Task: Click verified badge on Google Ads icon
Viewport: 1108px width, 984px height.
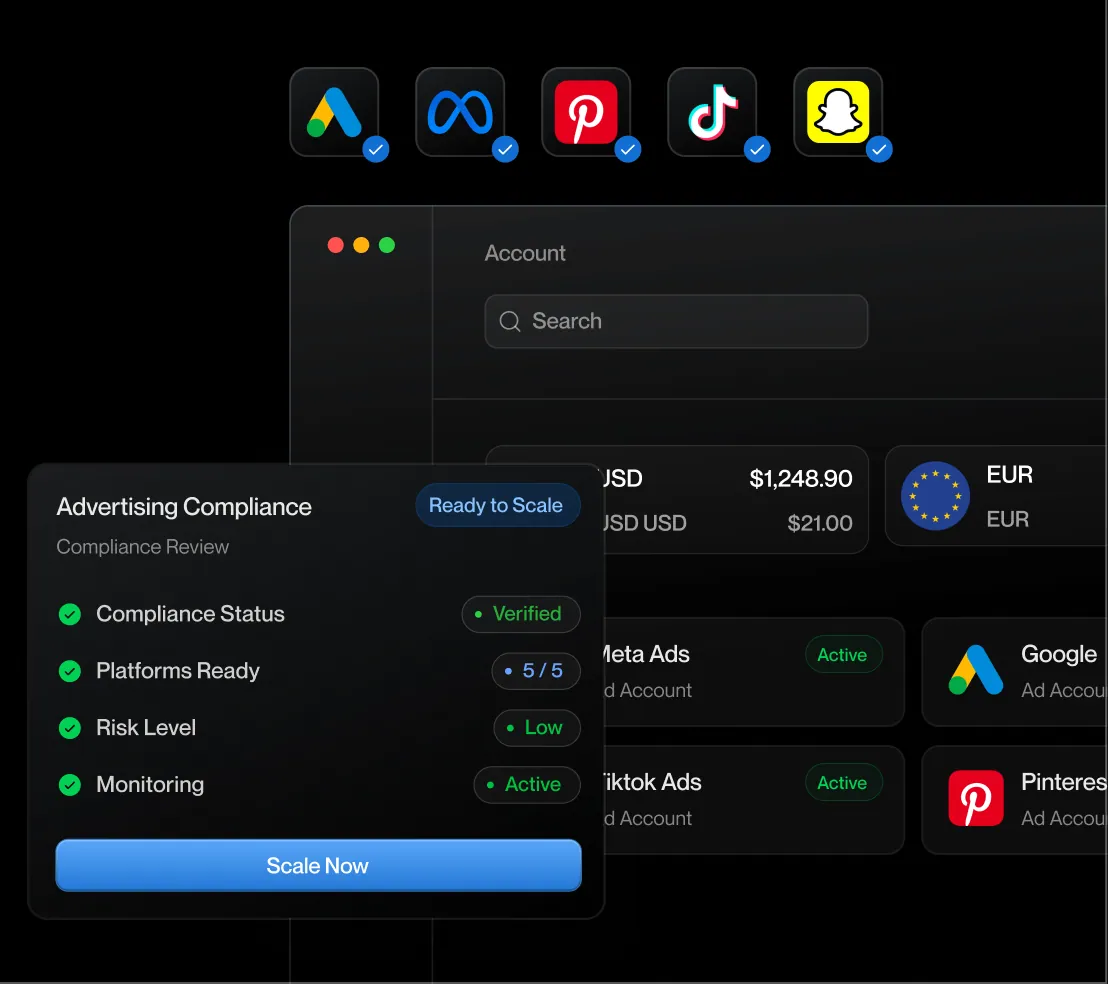Action: [376, 149]
